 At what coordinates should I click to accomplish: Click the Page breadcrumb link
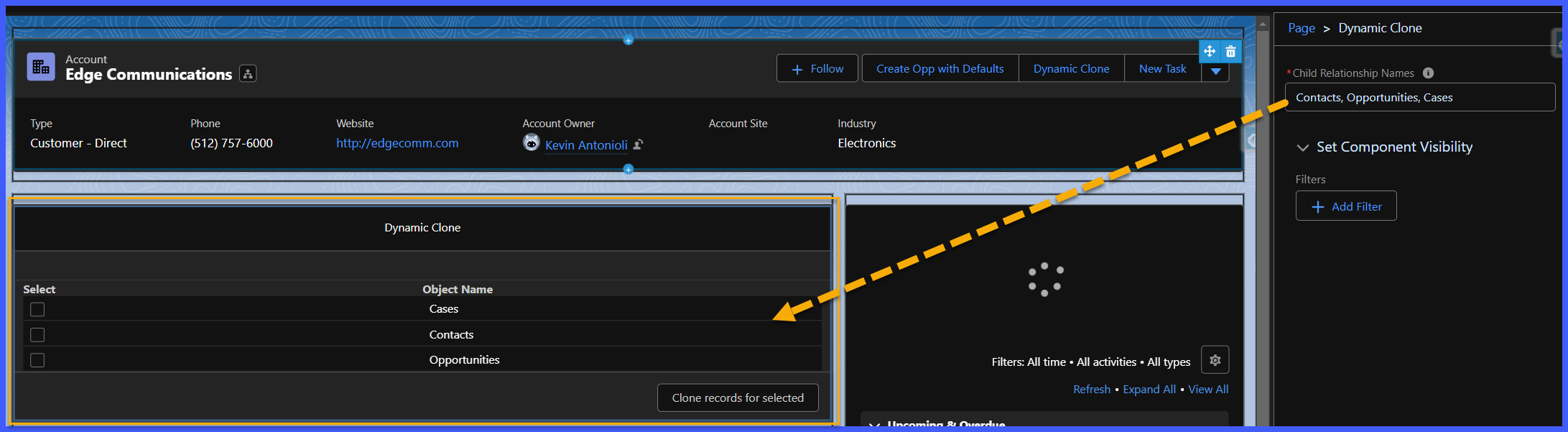[1302, 28]
